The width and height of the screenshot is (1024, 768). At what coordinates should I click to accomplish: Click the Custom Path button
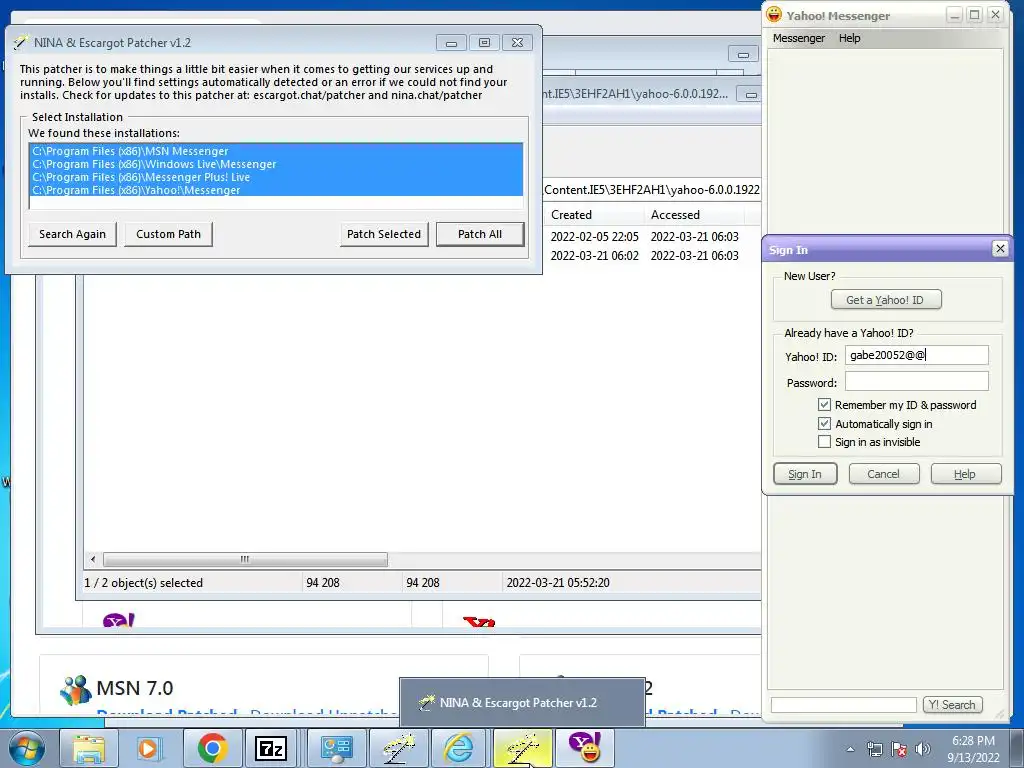click(168, 234)
